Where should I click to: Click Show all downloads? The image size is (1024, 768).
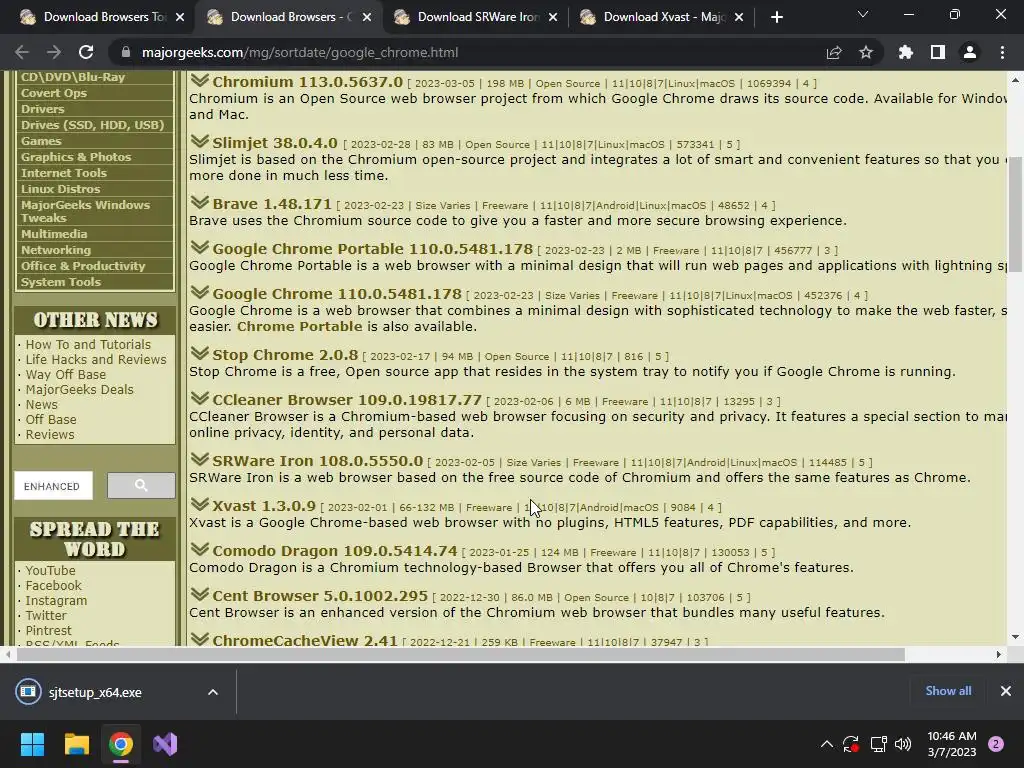point(948,691)
